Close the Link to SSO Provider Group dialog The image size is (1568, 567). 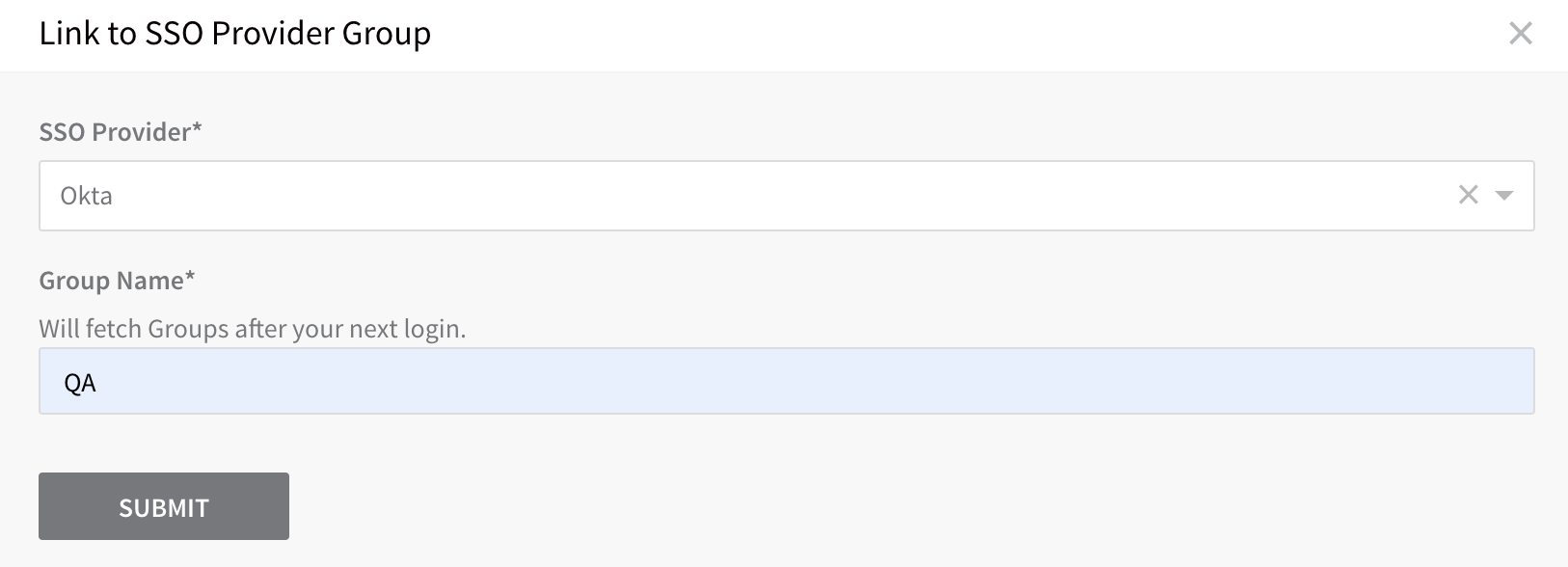pos(1521,34)
